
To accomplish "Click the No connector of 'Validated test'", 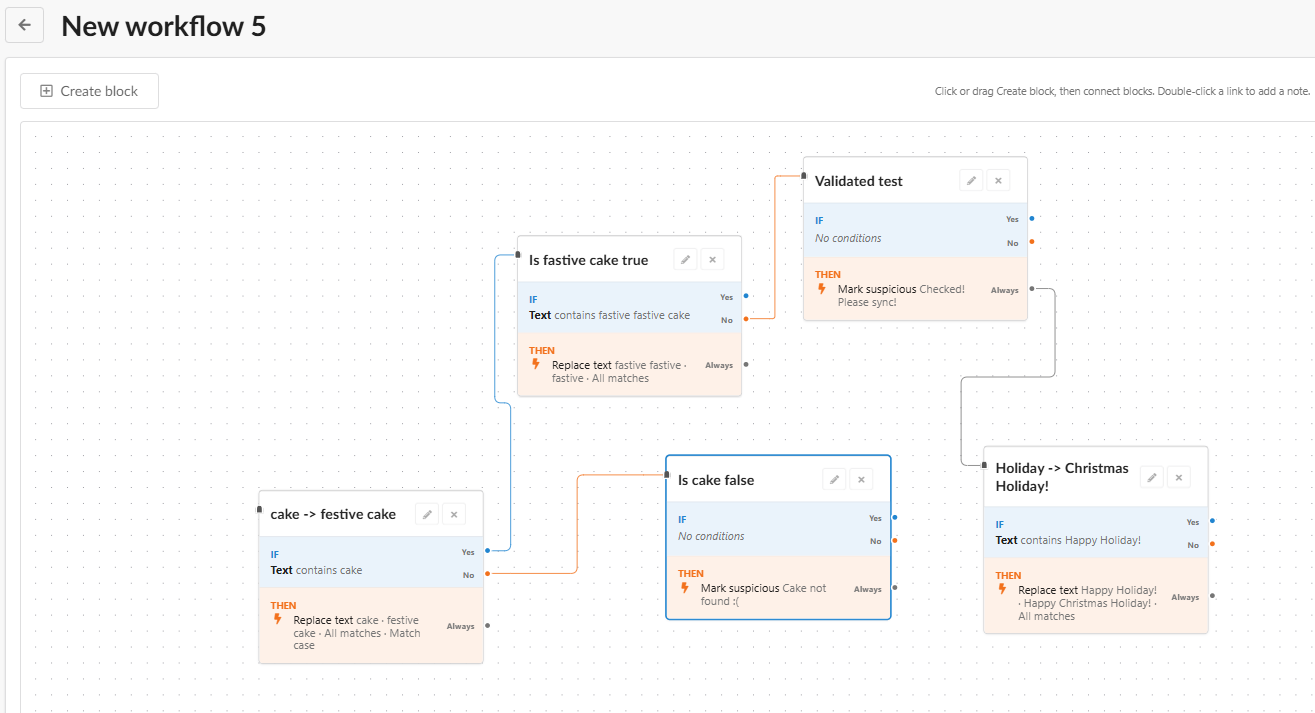I will [x=1031, y=241].
